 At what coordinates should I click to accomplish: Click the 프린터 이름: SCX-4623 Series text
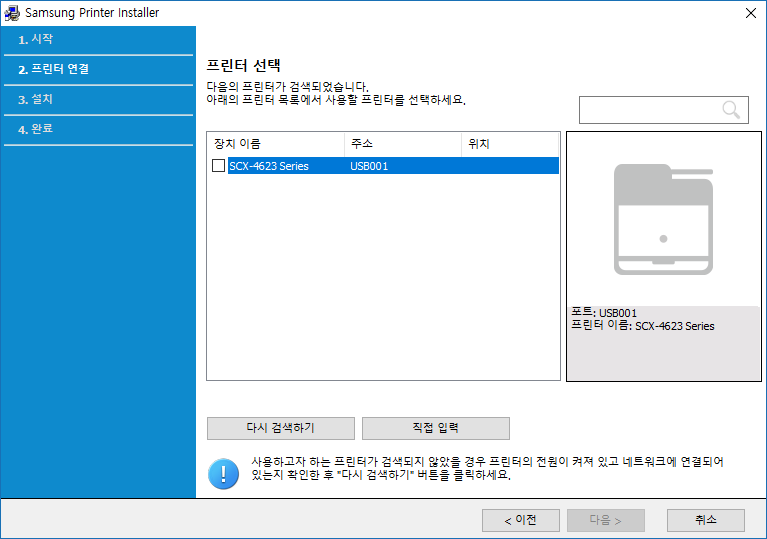(643, 326)
